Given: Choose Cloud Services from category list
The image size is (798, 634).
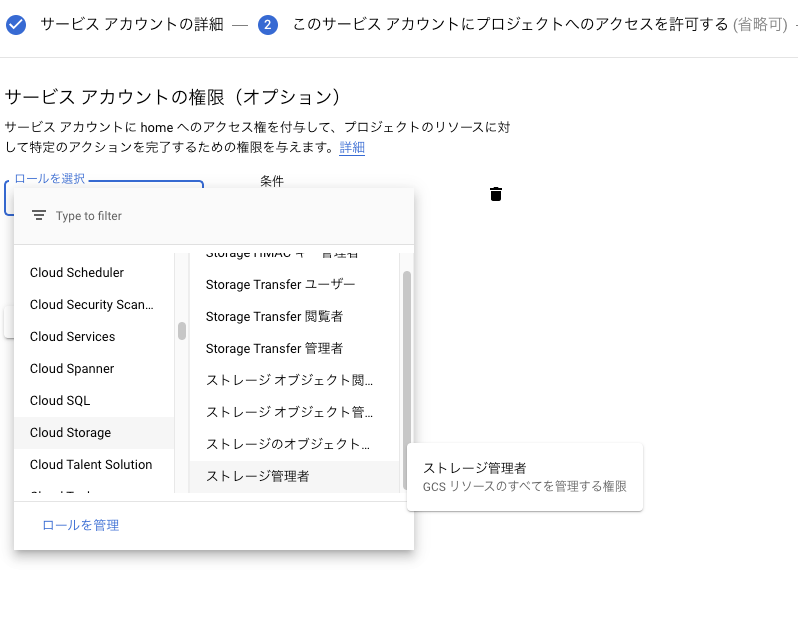Looking at the screenshot, I should click(x=72, y=337).
